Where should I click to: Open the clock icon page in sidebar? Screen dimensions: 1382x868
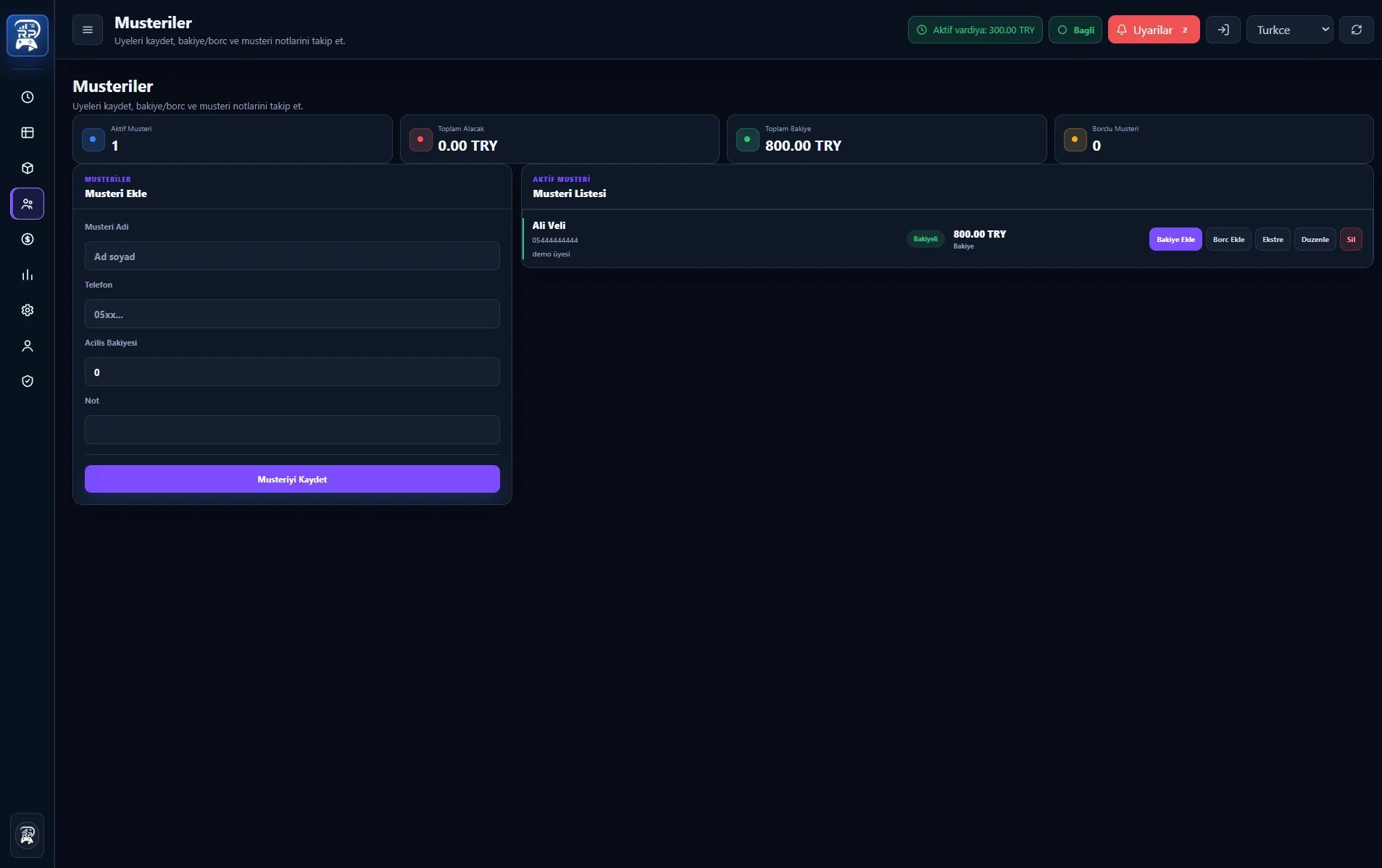(28, 97)
